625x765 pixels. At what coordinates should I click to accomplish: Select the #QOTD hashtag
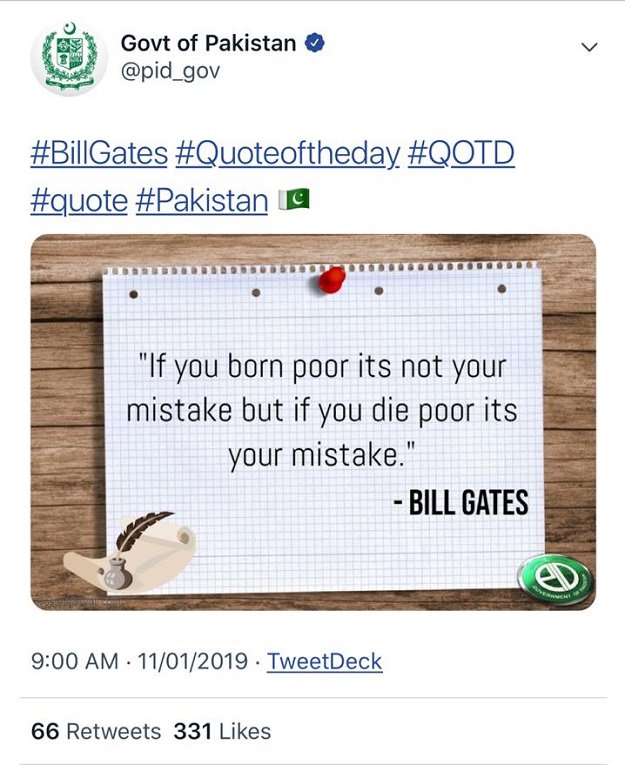click(x=461, y=155)
